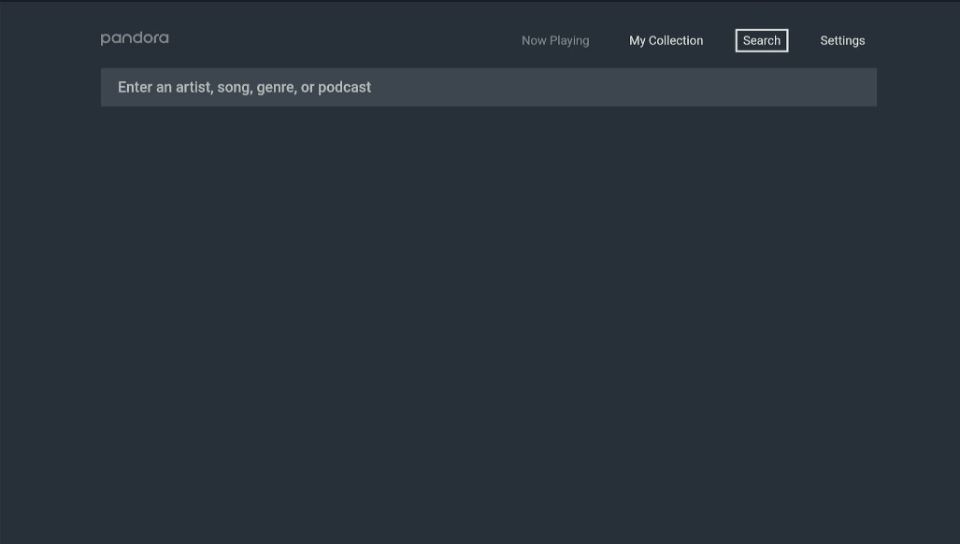This screenshot has width=960, height=544.
Task: Focus the artist, song, genre search field
Action: [x=489, y=87]
